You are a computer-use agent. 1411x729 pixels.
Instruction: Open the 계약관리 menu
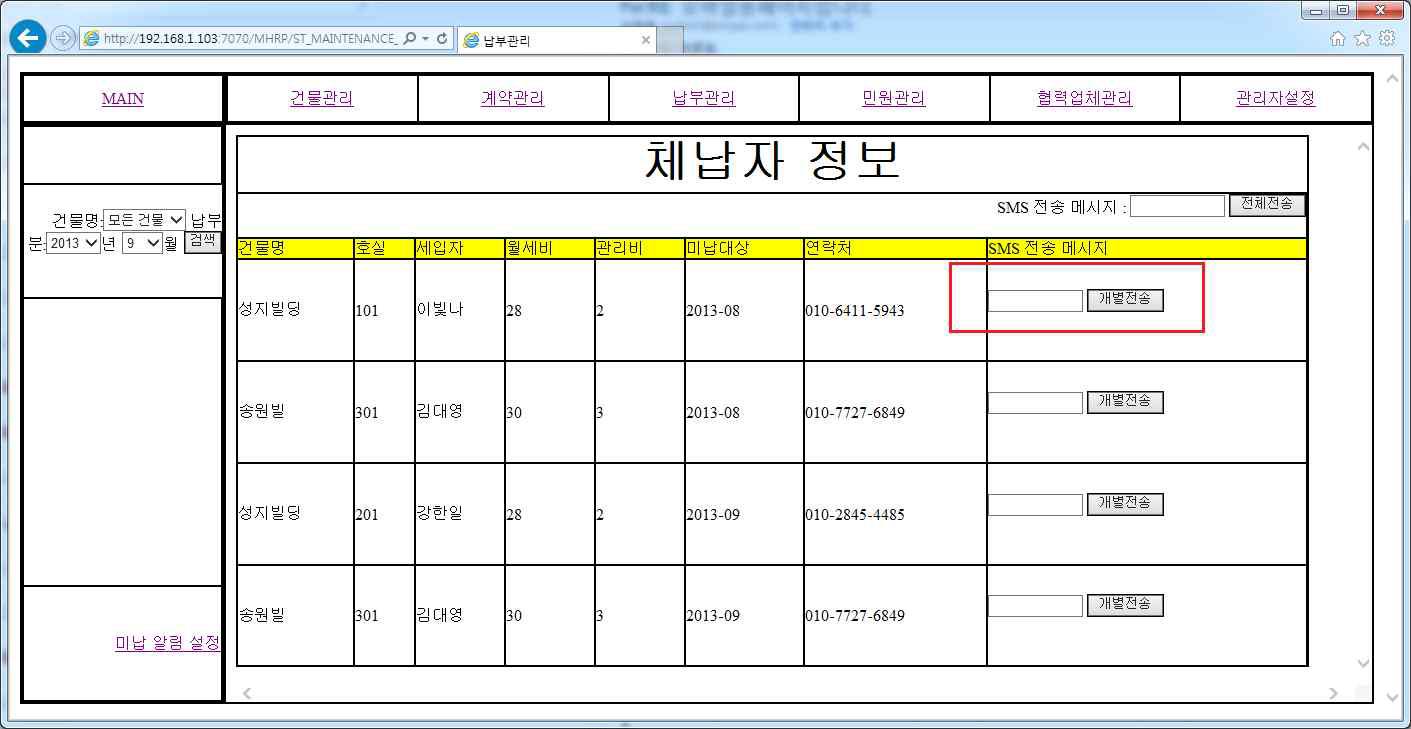(x=512, y=98)
